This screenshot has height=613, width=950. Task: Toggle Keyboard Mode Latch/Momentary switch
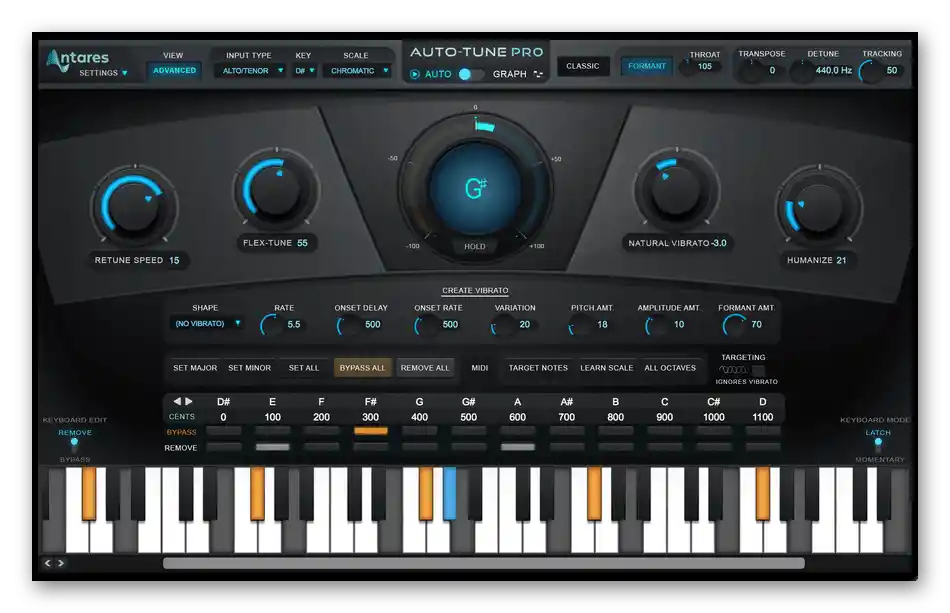click(878, 446)
